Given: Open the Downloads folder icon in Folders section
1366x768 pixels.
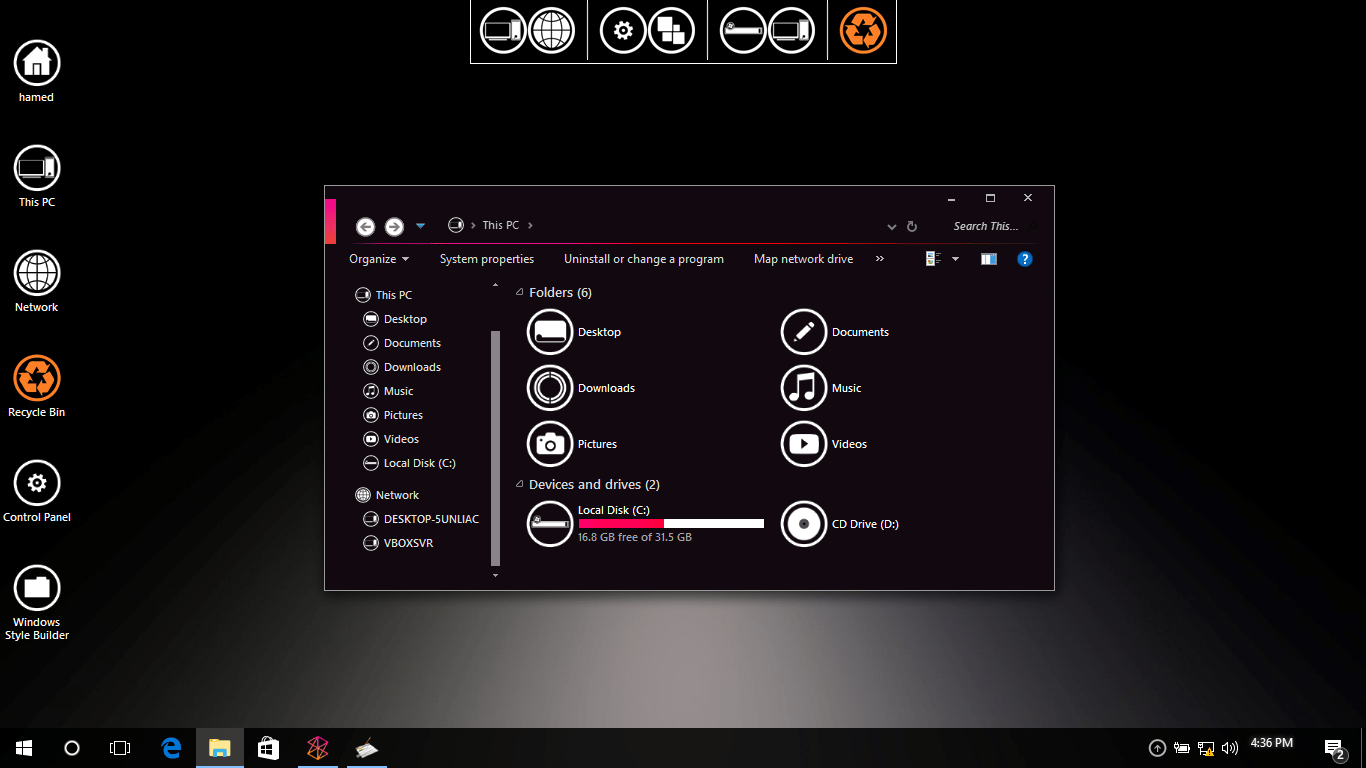Looking at the screenshot, I should click(x=549, y=388).
